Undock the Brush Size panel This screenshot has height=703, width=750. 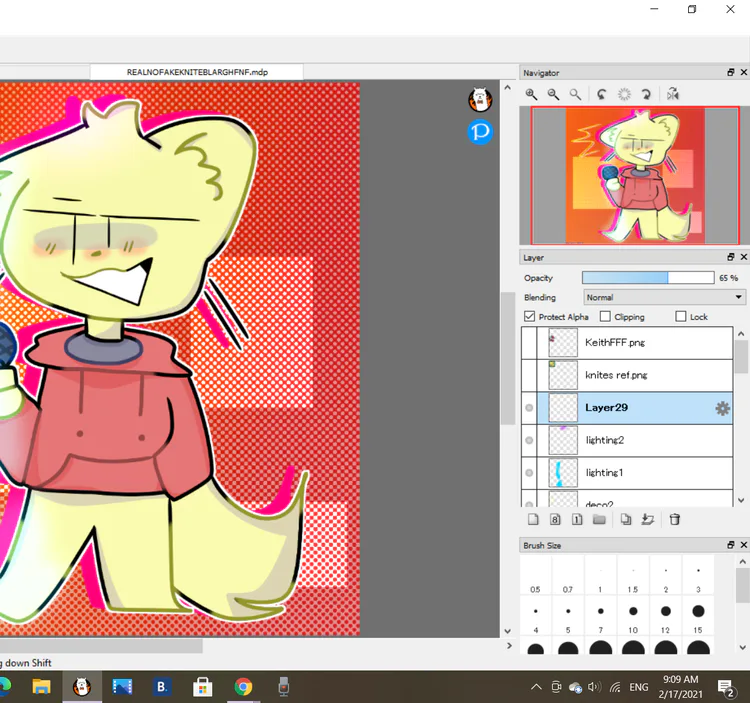pyautogui.click(x=730, y=545)
